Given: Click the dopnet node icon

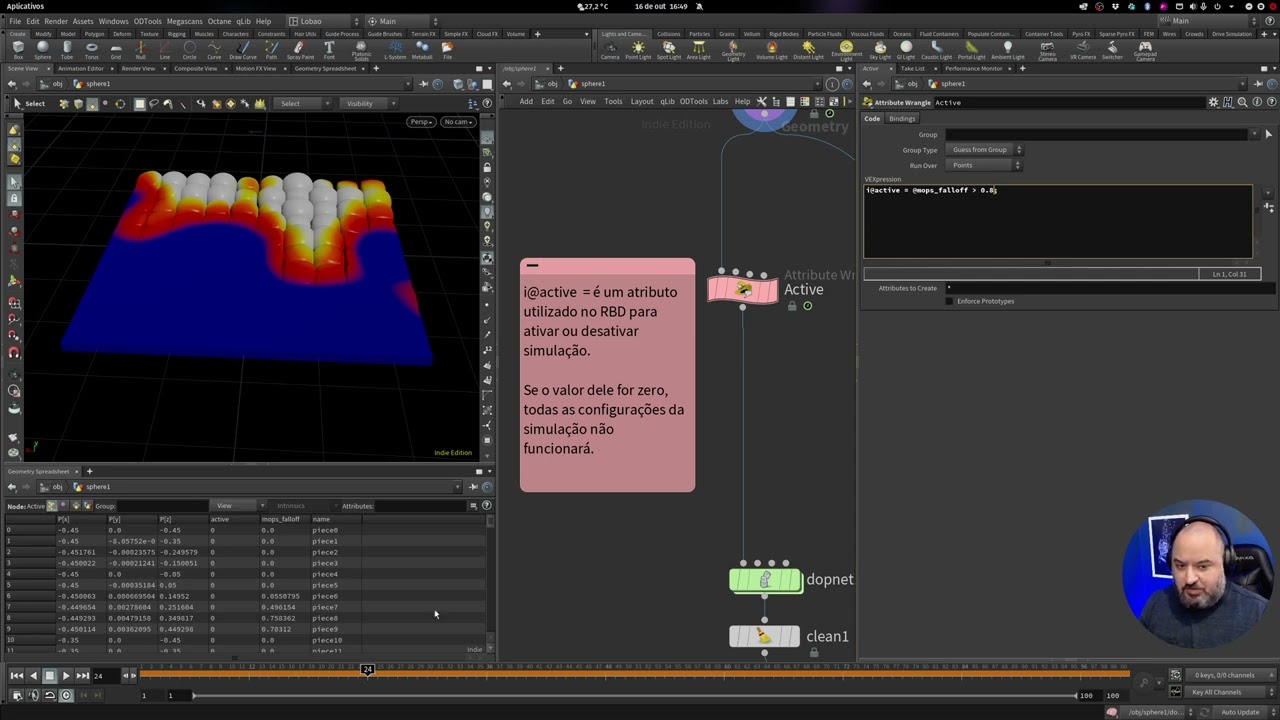Looking at the screenshot, I should [x=765, y=580].
